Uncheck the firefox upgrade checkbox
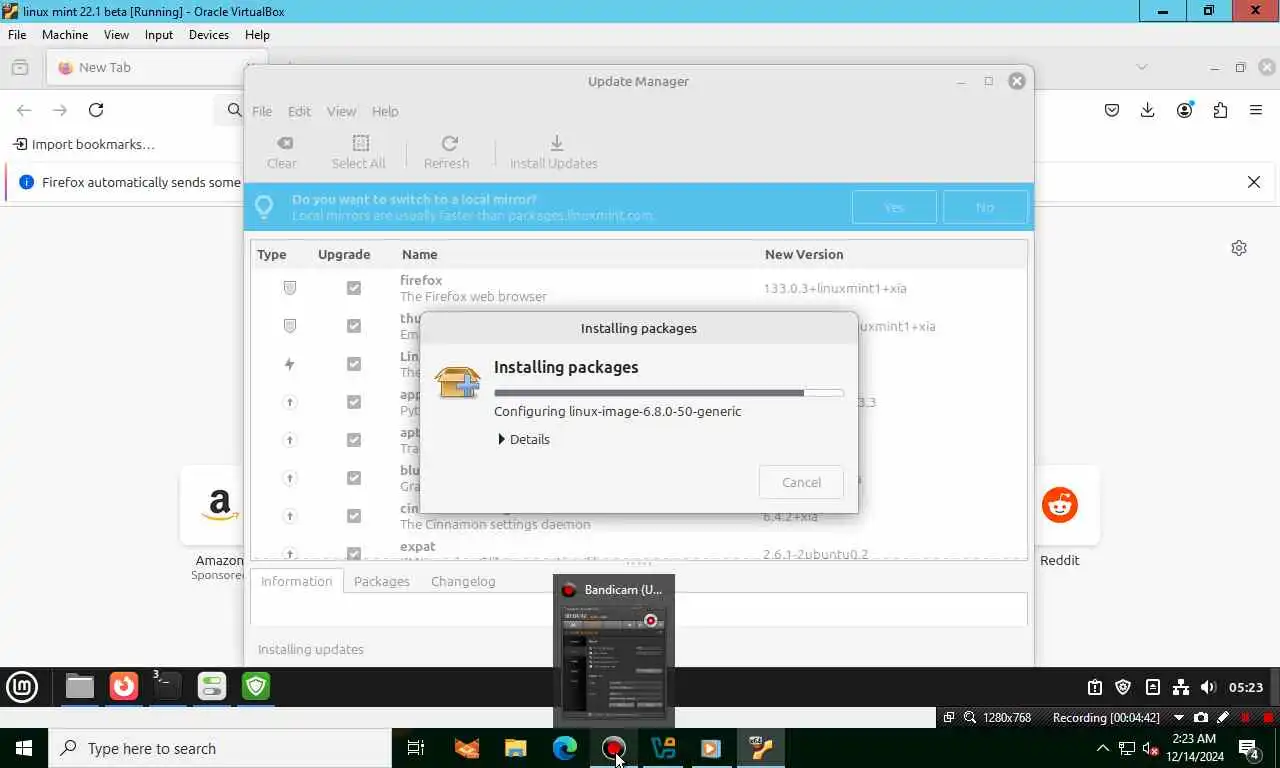 tap(353, 288)
